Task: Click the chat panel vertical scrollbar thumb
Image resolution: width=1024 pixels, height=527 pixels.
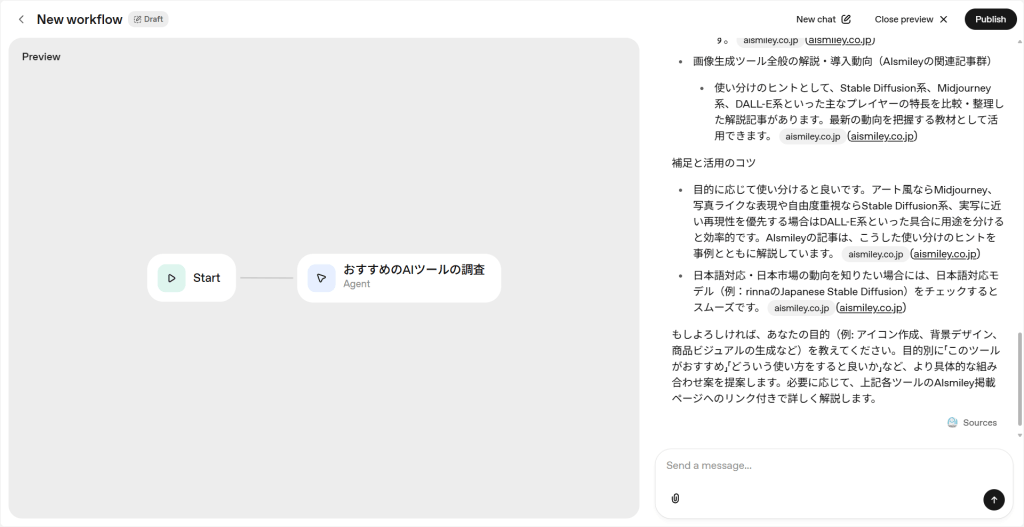Action: tap(1019, 380)
